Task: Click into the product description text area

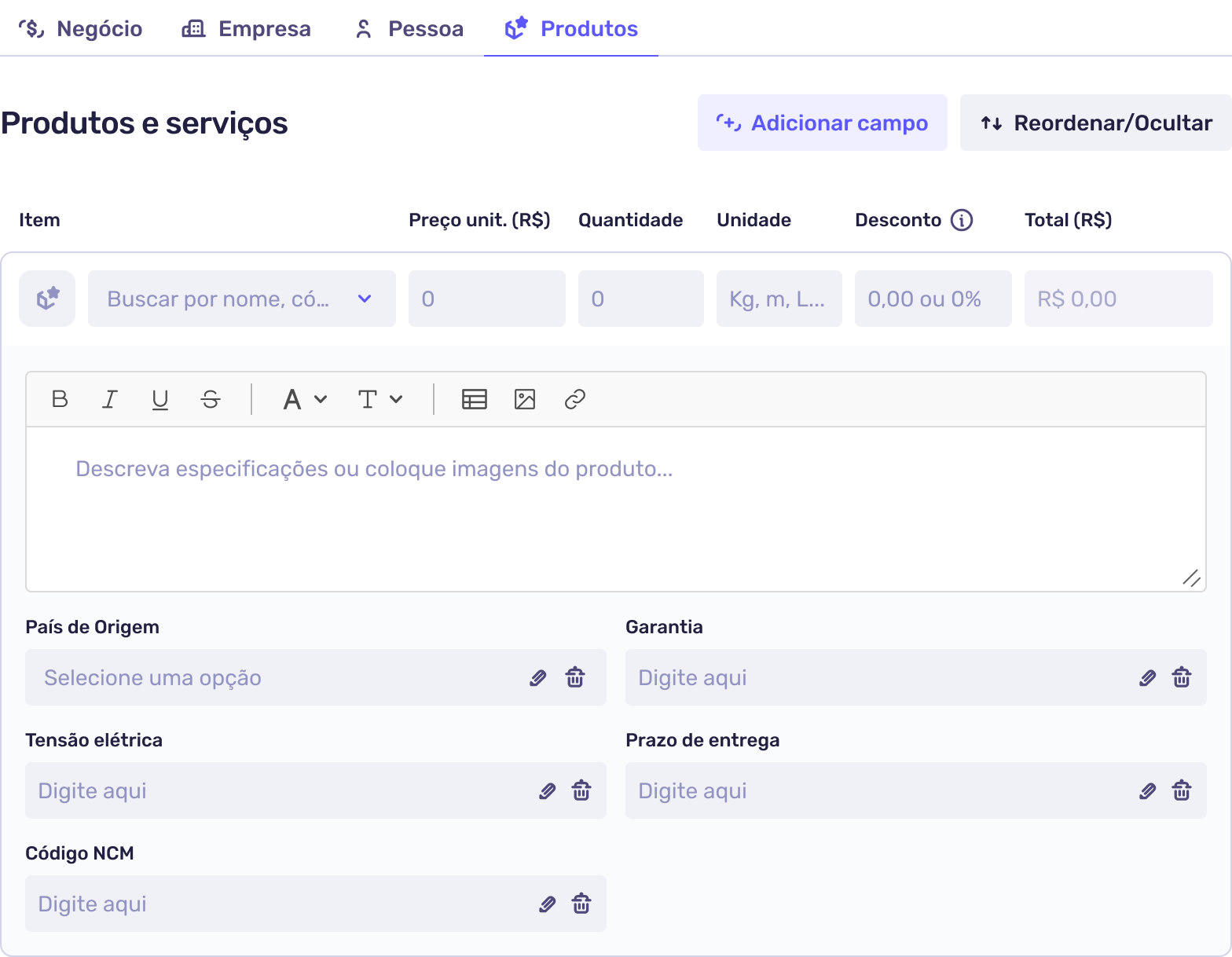Action: tap(616, 509)
